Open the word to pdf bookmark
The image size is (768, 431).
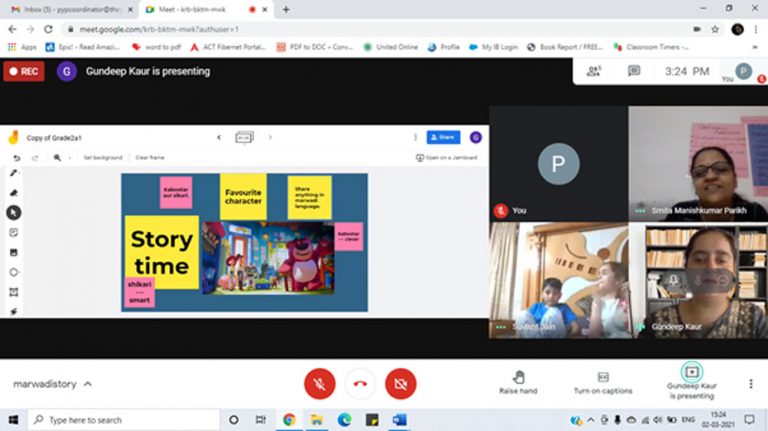pos(157,47)
